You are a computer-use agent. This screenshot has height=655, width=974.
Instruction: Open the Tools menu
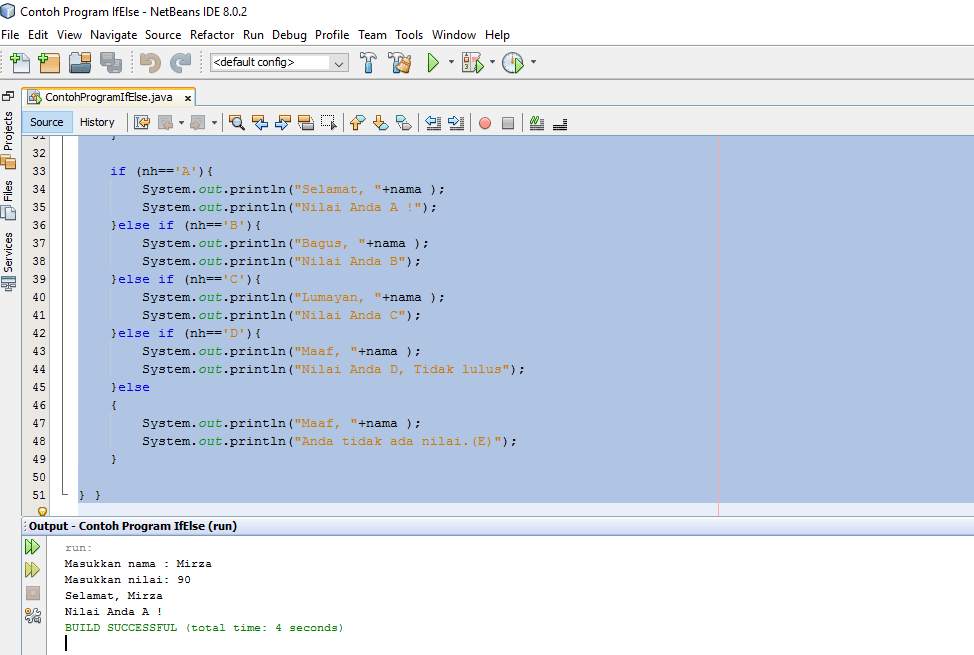point(409,35)
